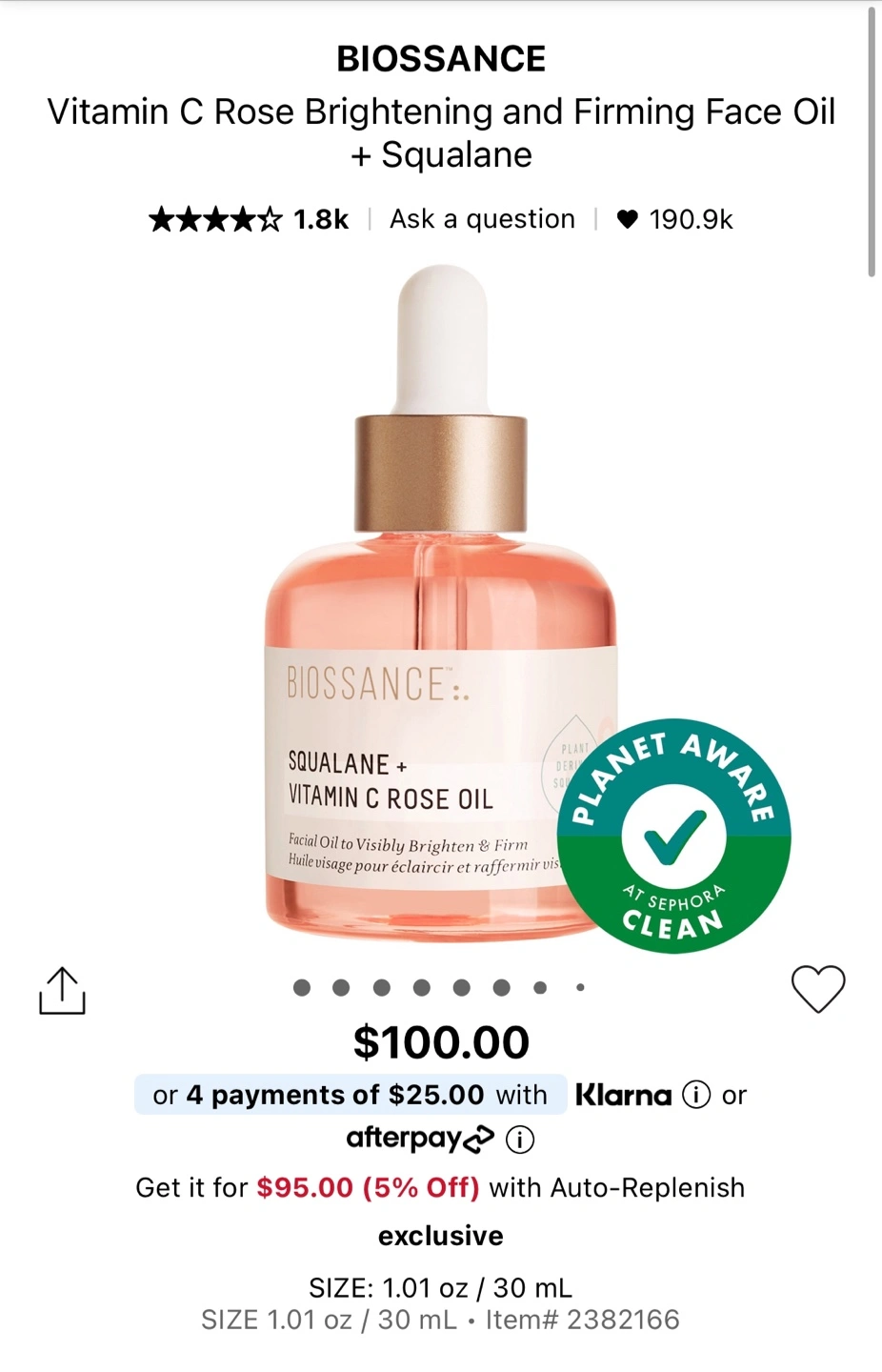Tap the Klarna logo
This screenshot has height=1372, width=882.
pos(623,1095)
